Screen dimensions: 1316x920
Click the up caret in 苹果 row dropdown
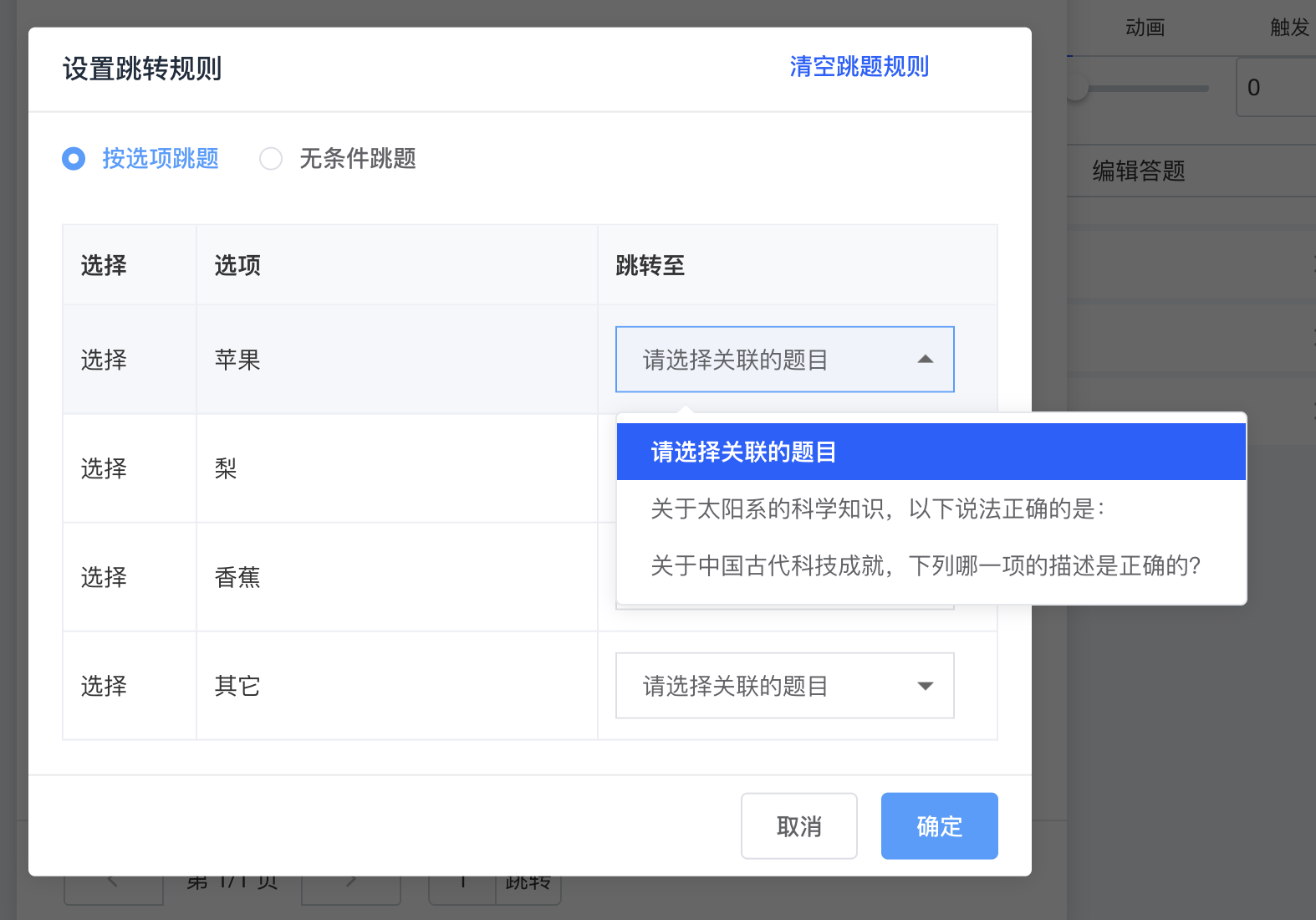(925, 360)
